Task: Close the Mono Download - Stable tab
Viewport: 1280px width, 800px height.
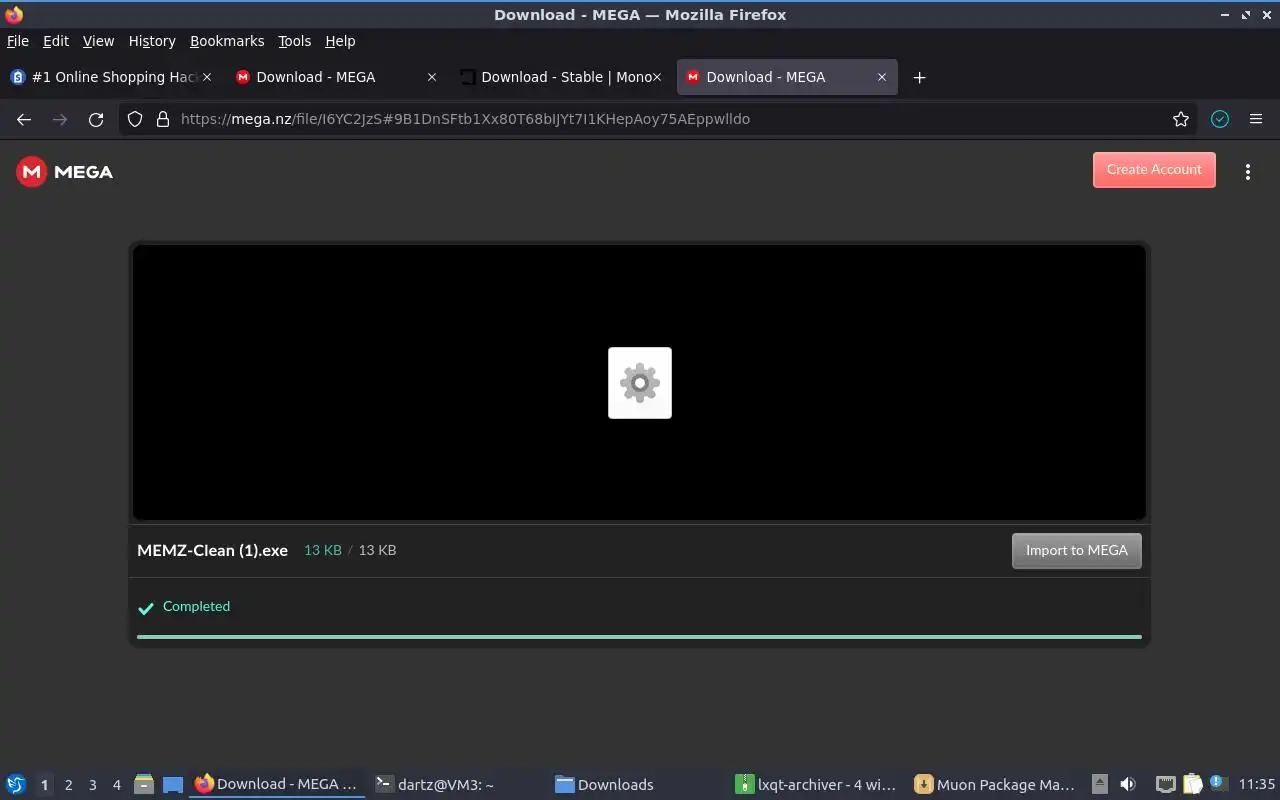Action: pos(657,77)
